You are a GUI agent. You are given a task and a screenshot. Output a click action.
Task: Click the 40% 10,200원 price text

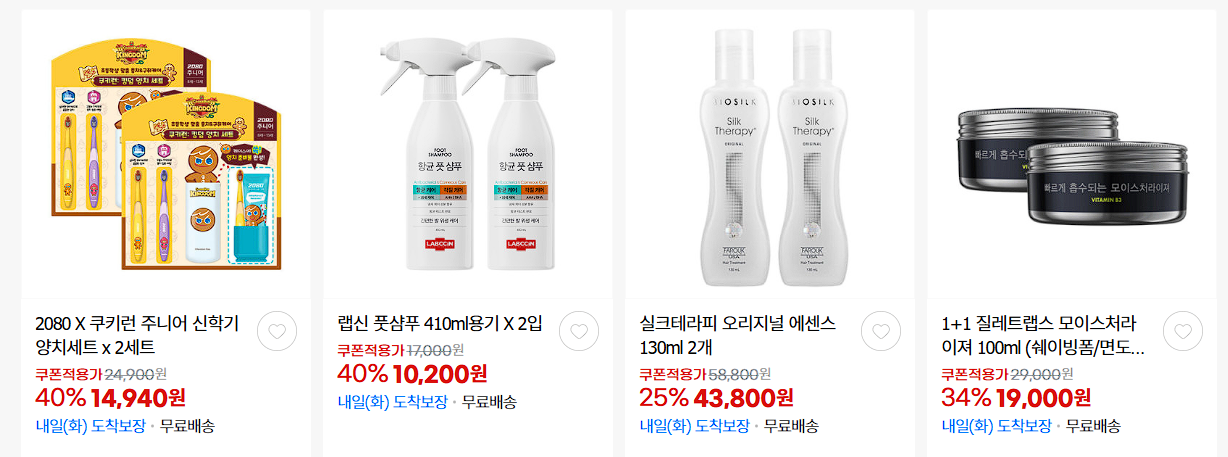coord(413,374)
